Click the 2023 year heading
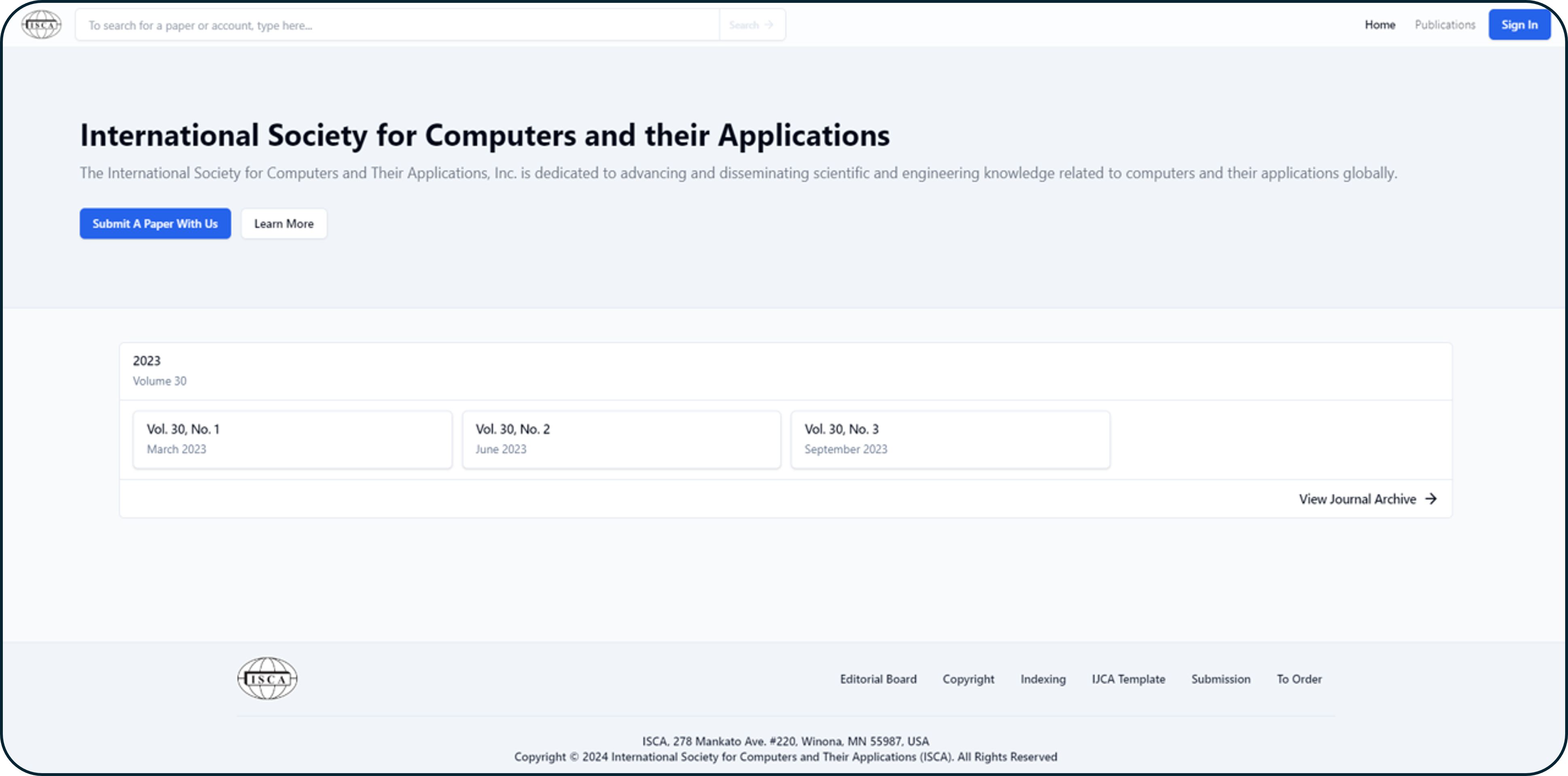1568x776 pixels. pyautogui.click(x=147, y=360)
